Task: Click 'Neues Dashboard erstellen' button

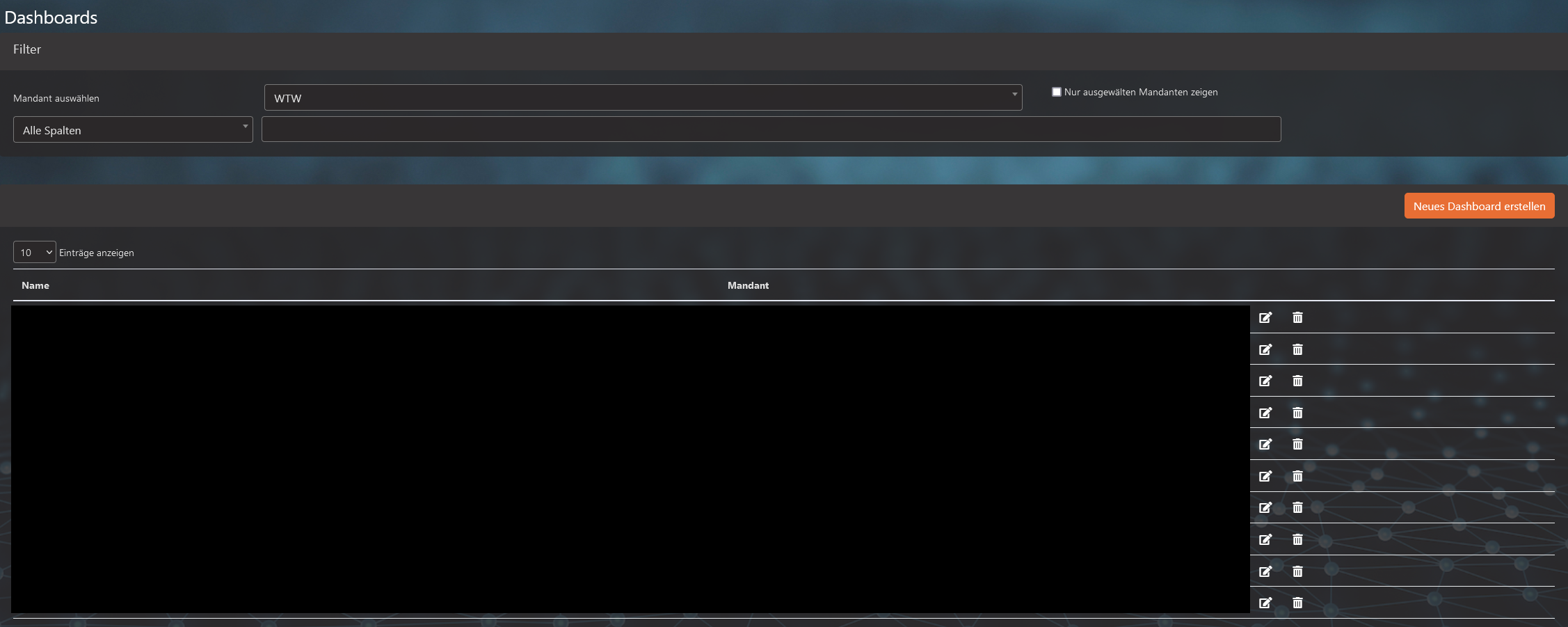Action: pyautogui.click(x=1479, y=206)
